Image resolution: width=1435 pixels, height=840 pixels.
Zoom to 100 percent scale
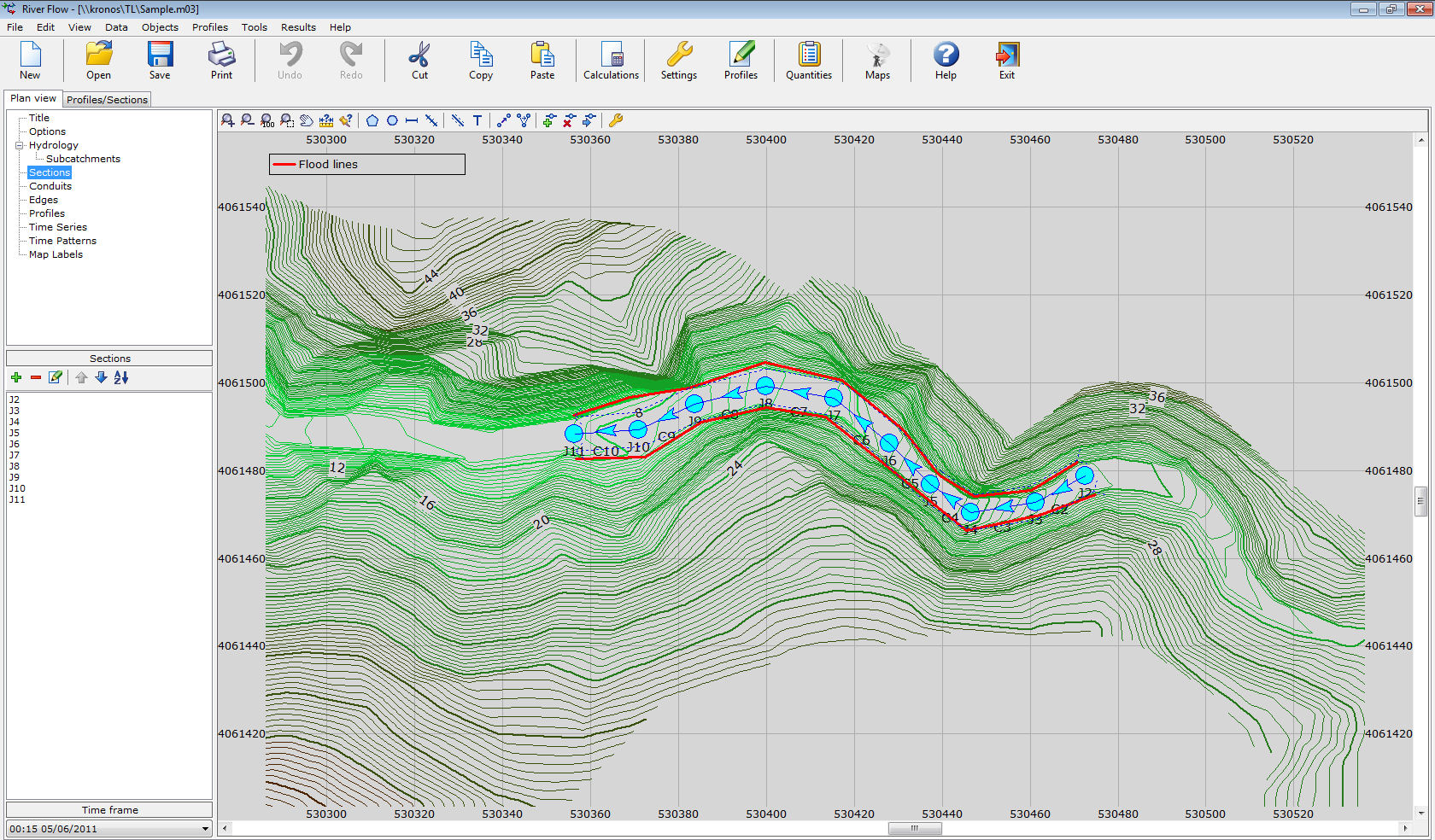[x=267, y=120]
